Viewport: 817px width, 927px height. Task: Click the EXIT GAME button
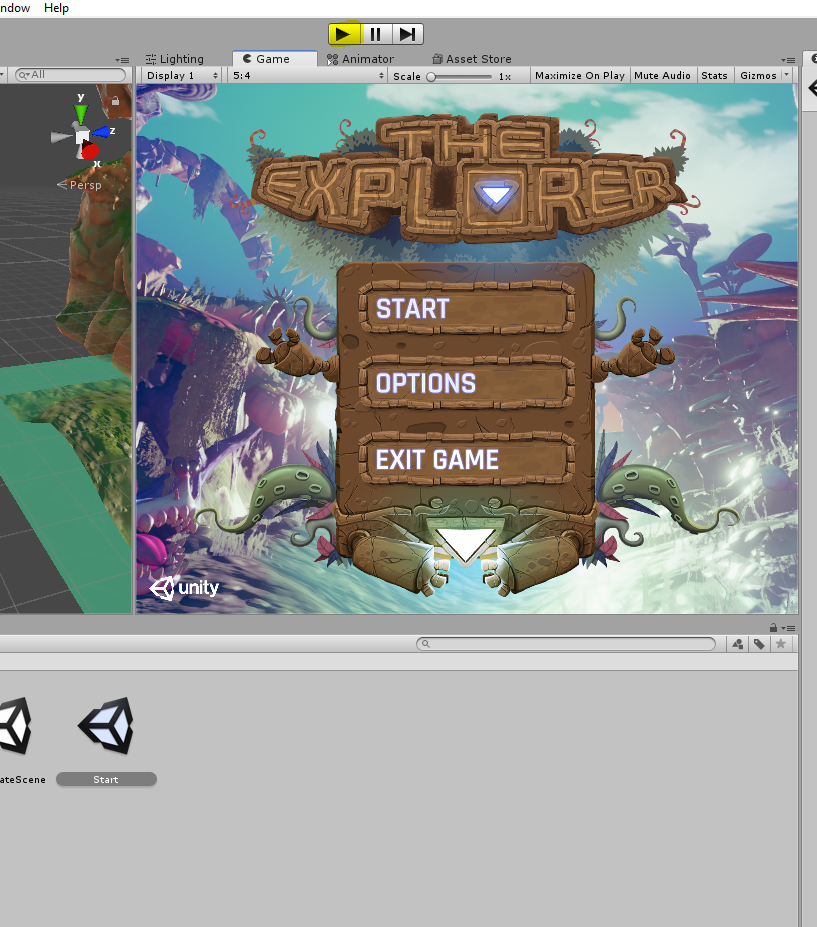(x=466, y=459)
